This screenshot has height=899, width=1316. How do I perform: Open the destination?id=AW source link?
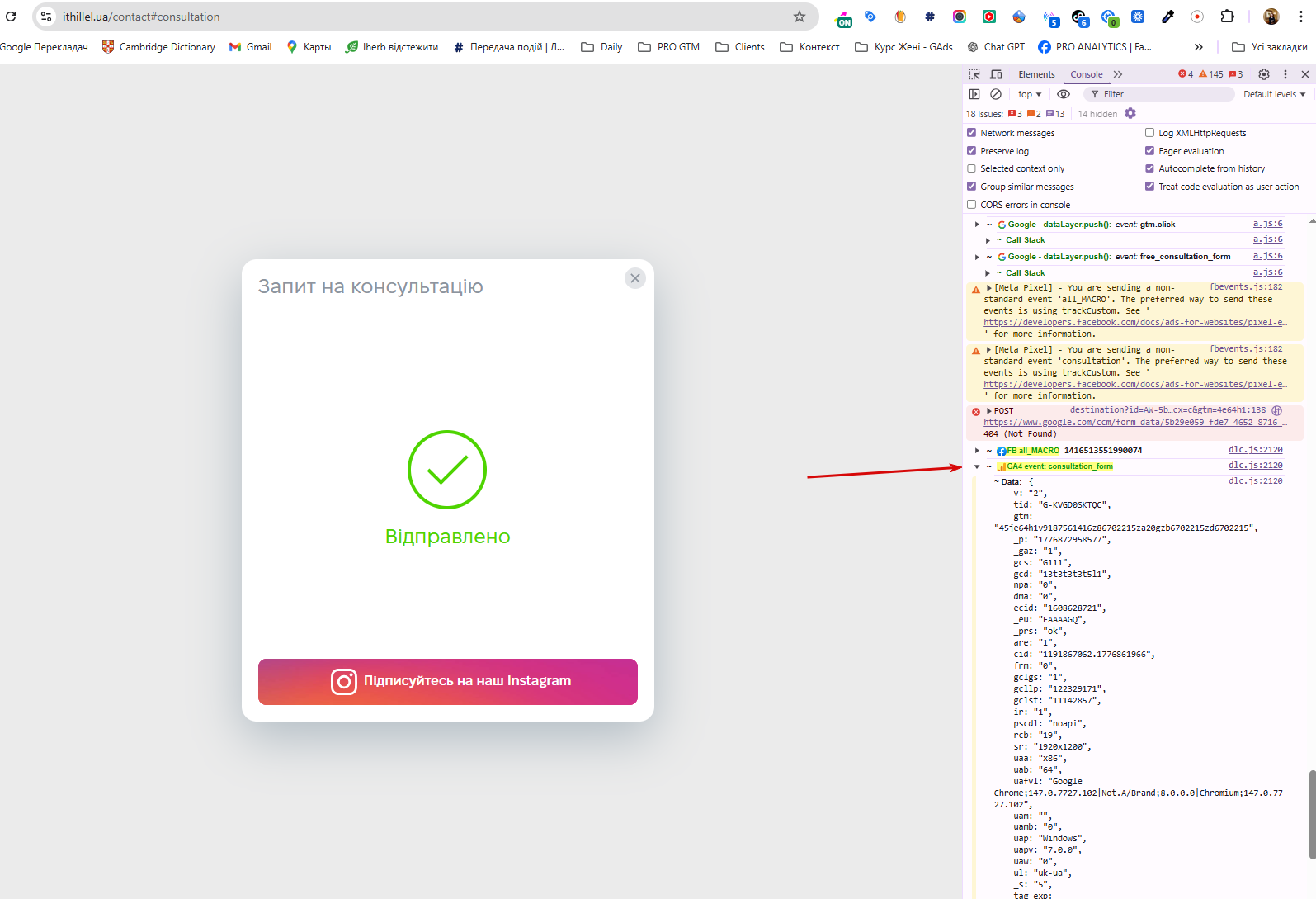pos(1167,410)
